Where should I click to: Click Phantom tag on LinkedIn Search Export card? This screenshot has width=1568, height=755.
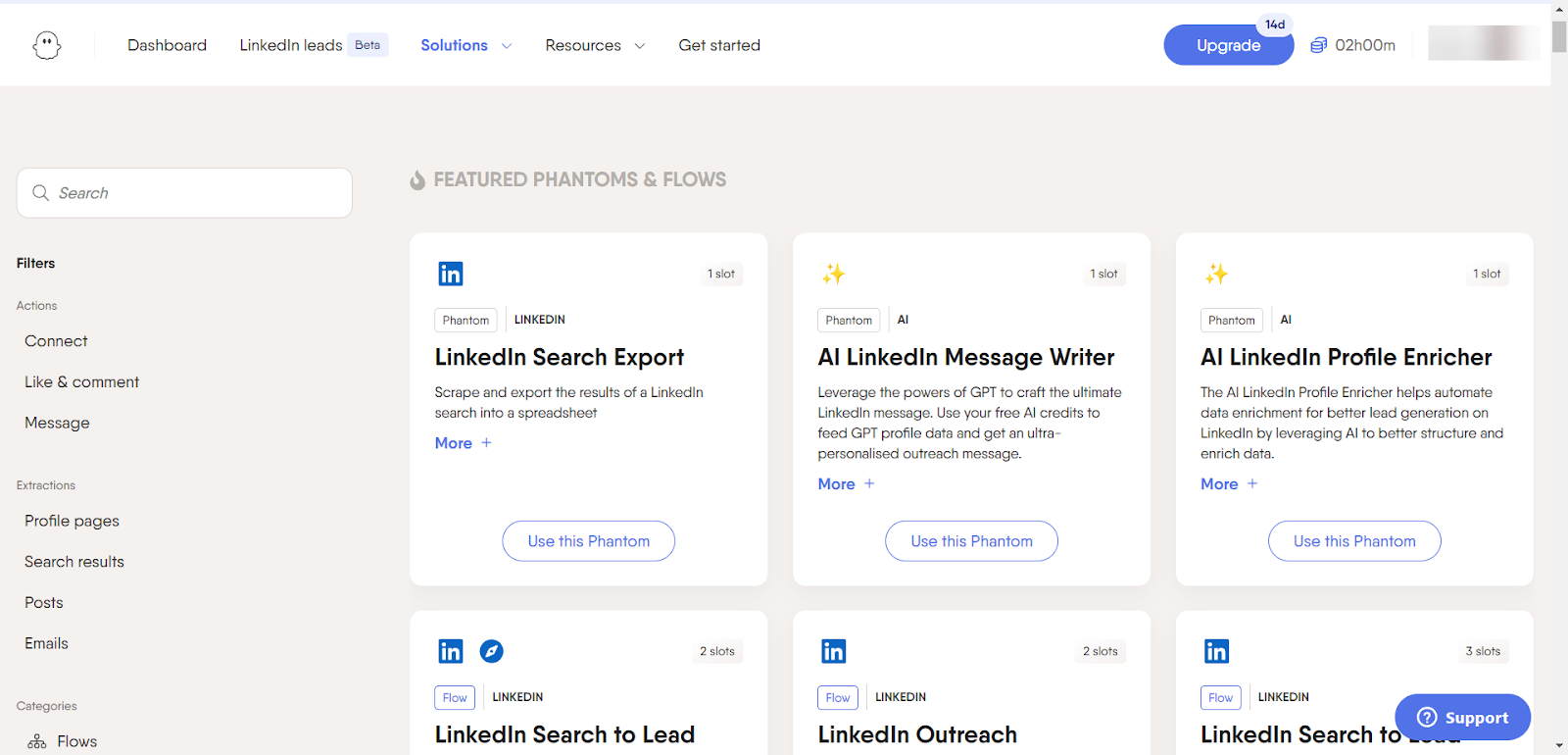click(465, 321)
